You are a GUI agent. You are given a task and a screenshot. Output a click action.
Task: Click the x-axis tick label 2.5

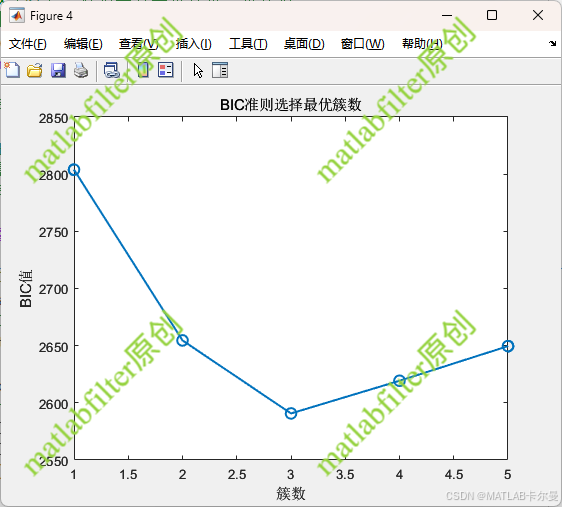[237, 475]
